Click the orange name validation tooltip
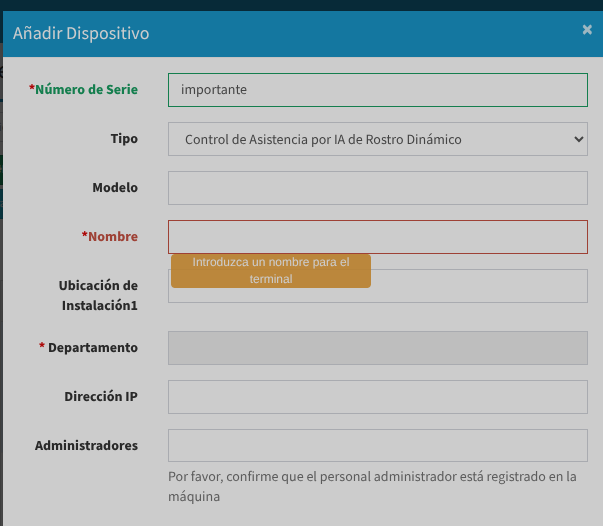The width and height of the screenshot is (603, 526). 270,271
